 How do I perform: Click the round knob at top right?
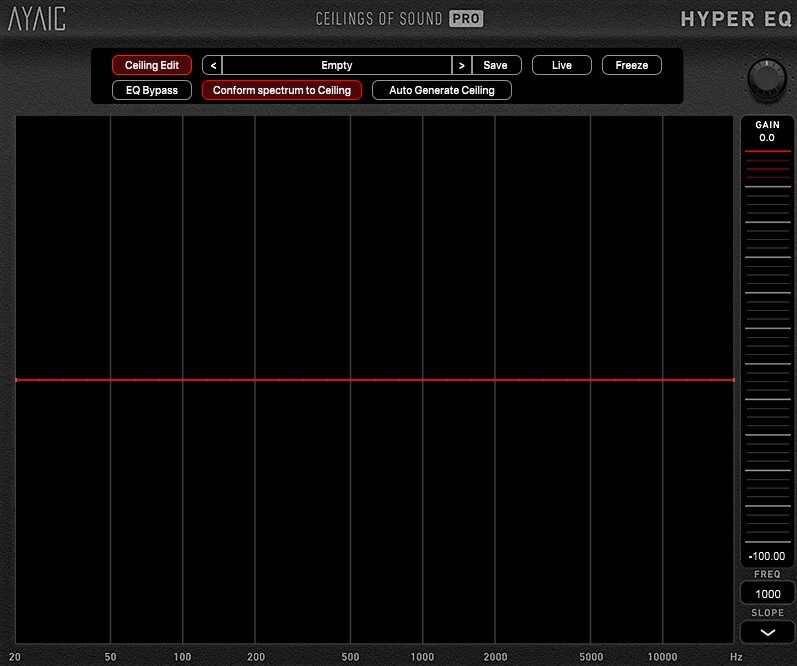767,78
